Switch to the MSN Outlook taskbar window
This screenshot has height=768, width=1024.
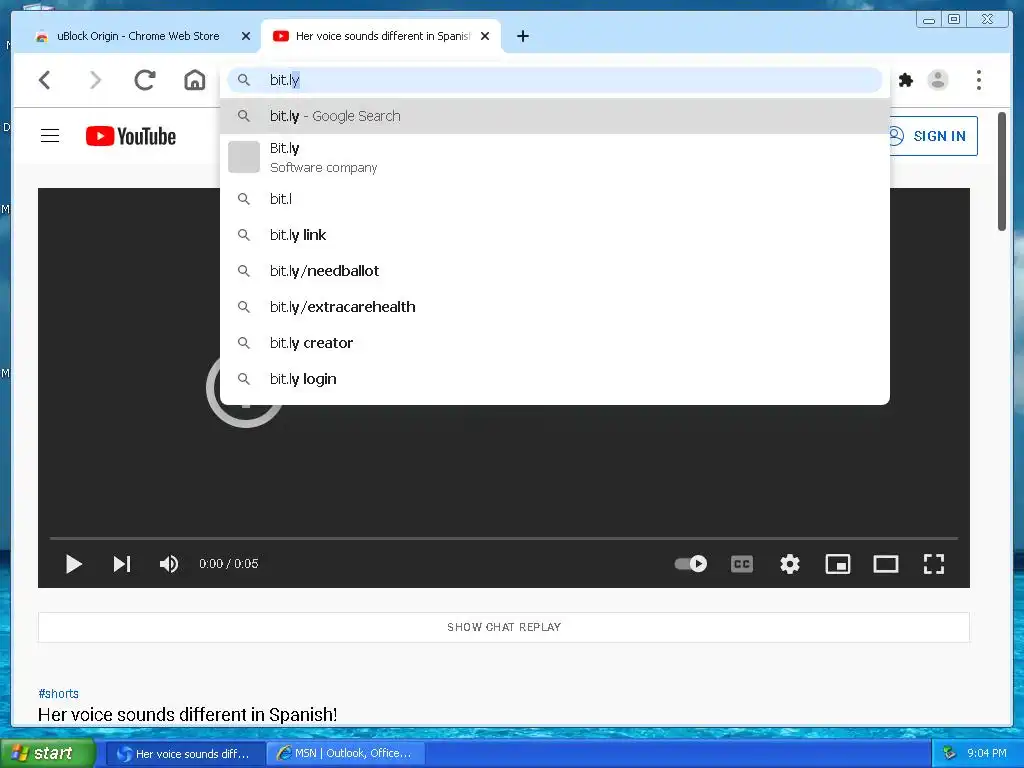pyautogui.click(x=346, y=754)
